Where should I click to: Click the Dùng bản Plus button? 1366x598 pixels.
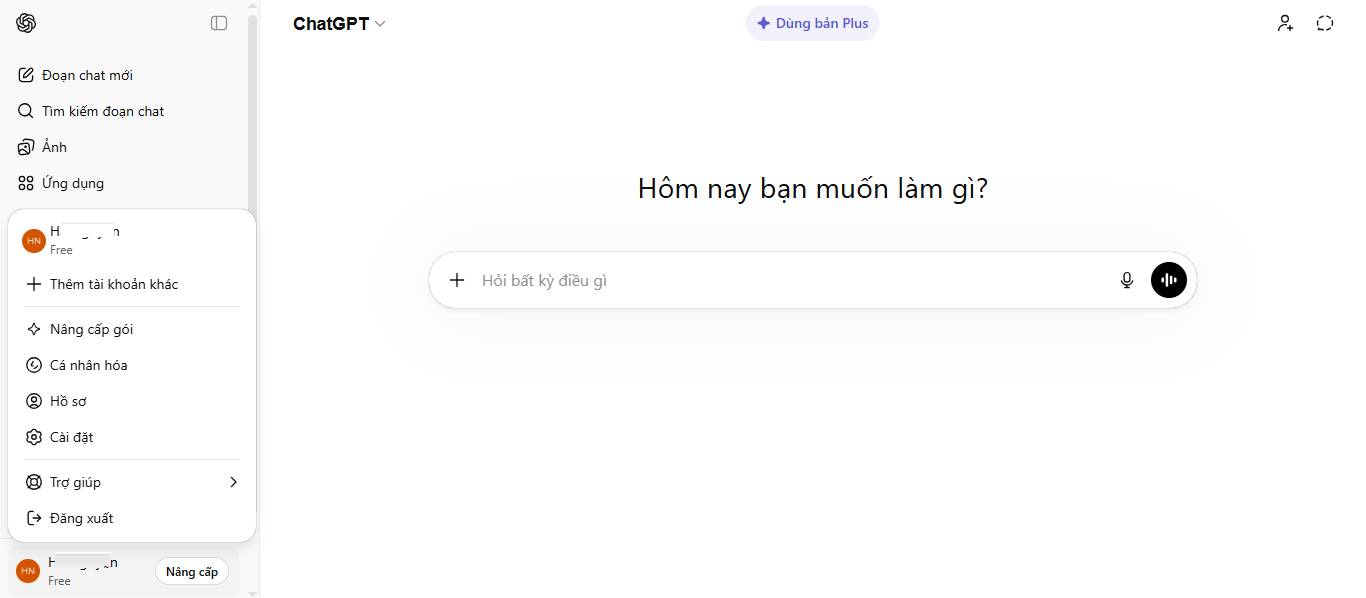click(x=812, y=22)
